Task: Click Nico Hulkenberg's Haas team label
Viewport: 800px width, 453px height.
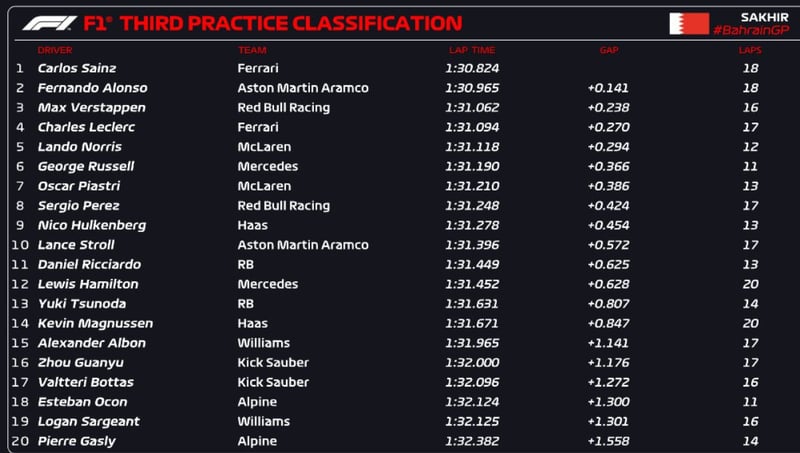Action: point(252,225)
